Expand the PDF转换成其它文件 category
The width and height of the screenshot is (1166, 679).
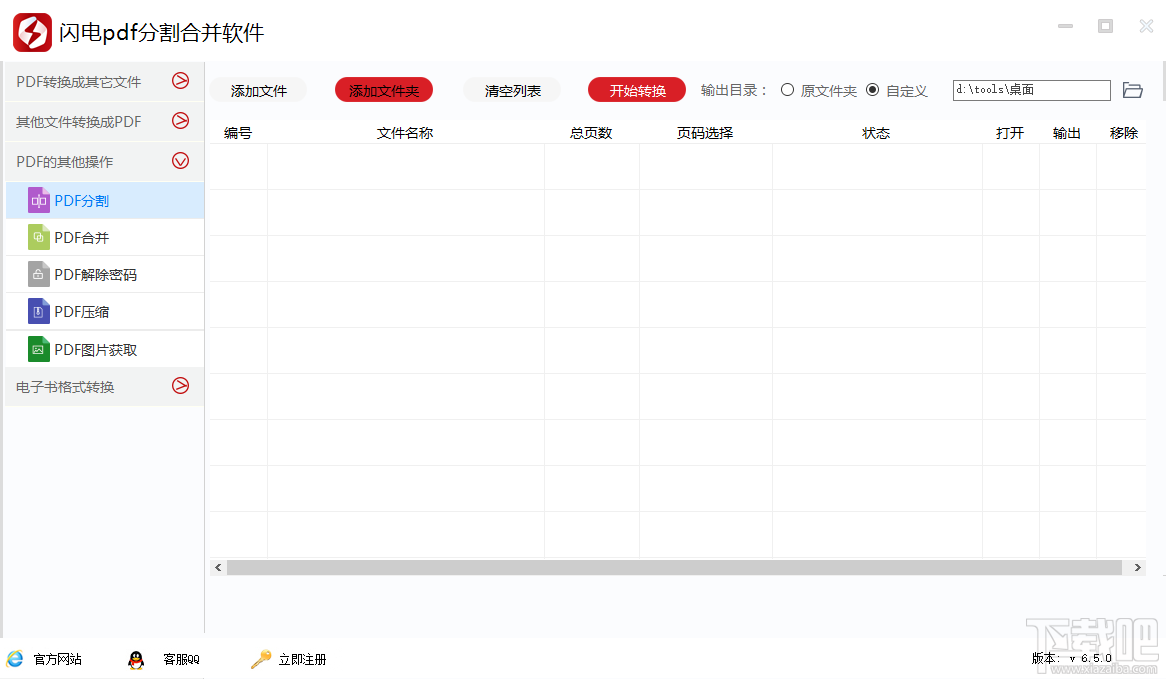click(180, 81)
